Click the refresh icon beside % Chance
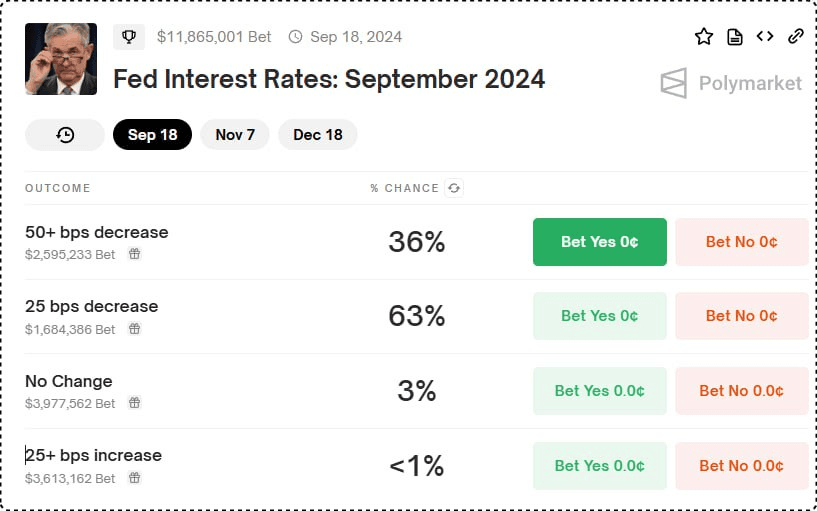 [454, 188]
